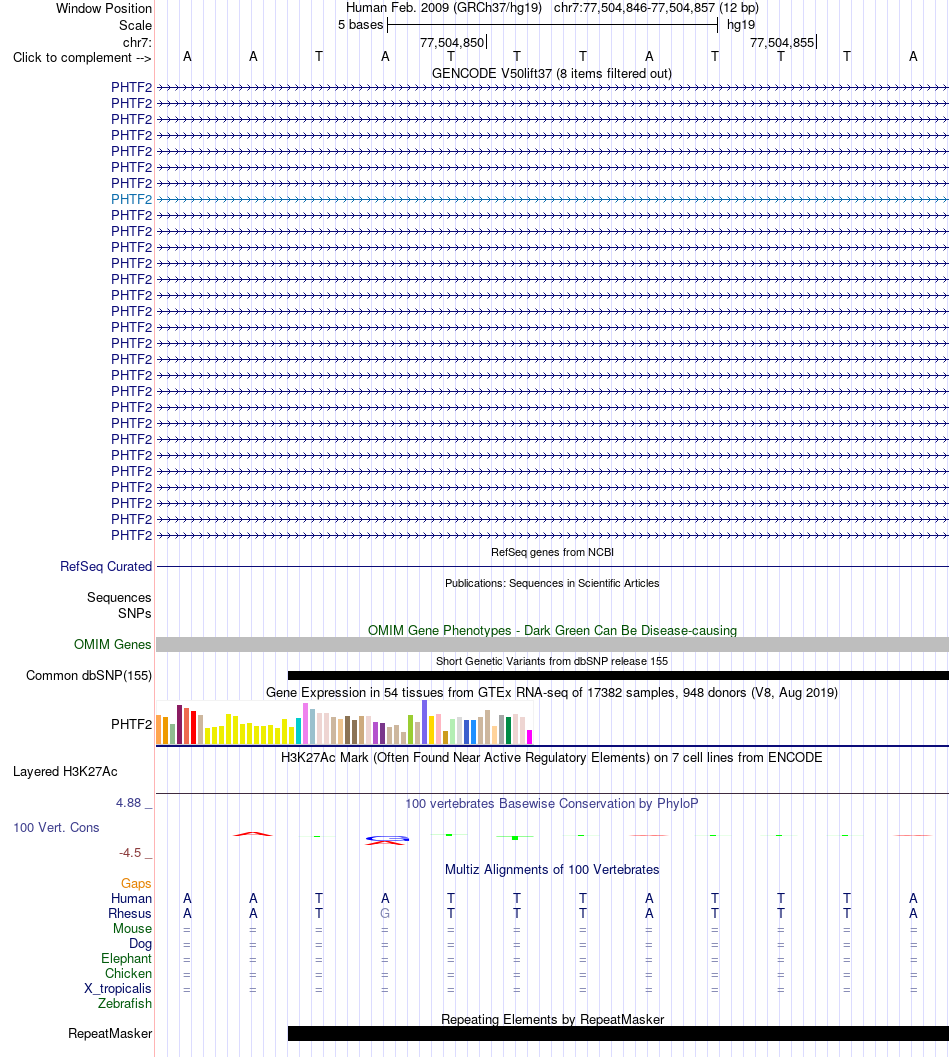Viewport: 950px width, 1057px height.
Task: Click the Zebrafish species label
Action: click(x=125, y=1004)
